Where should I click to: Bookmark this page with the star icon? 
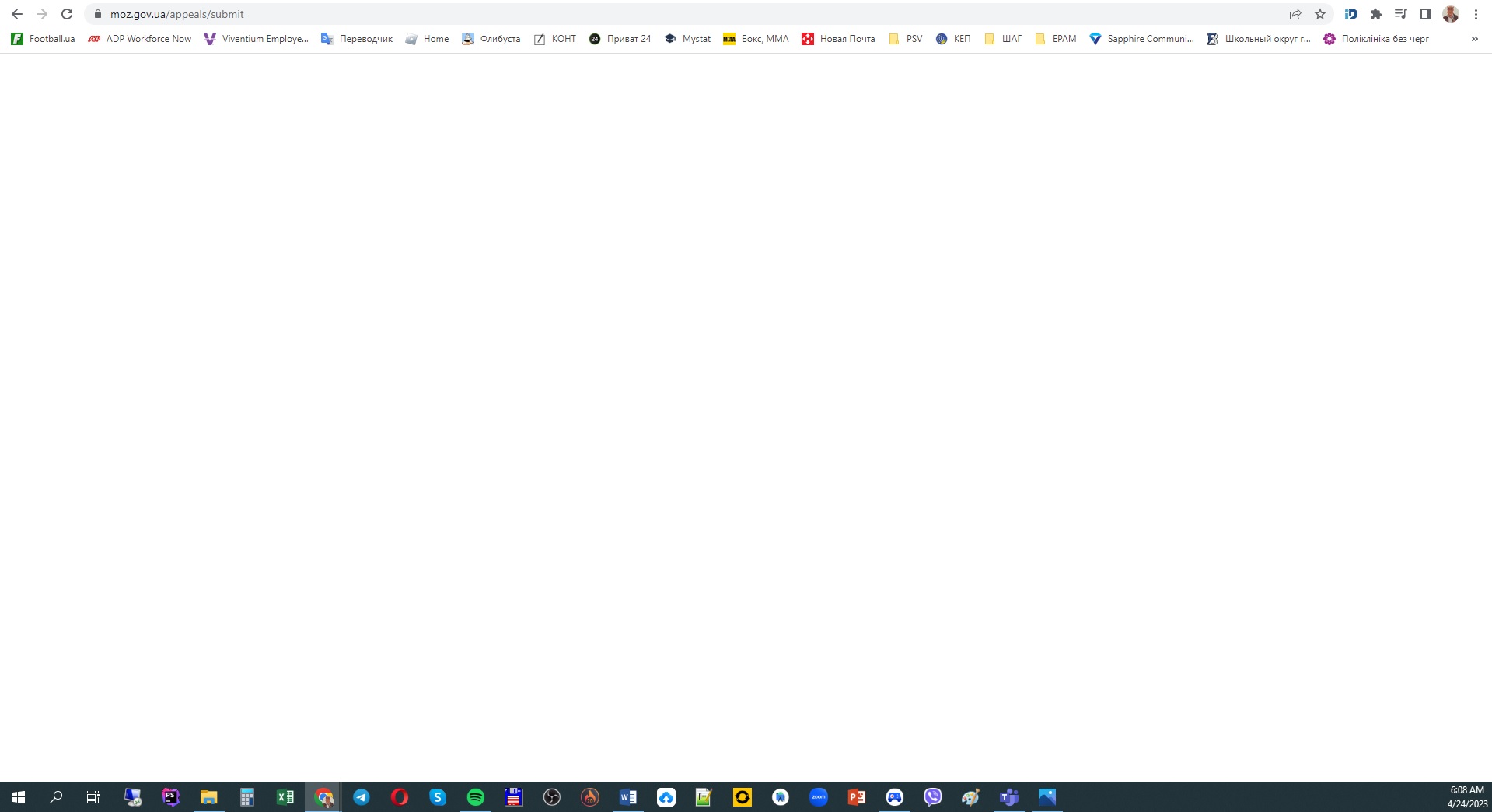[x=1319, y=14]
